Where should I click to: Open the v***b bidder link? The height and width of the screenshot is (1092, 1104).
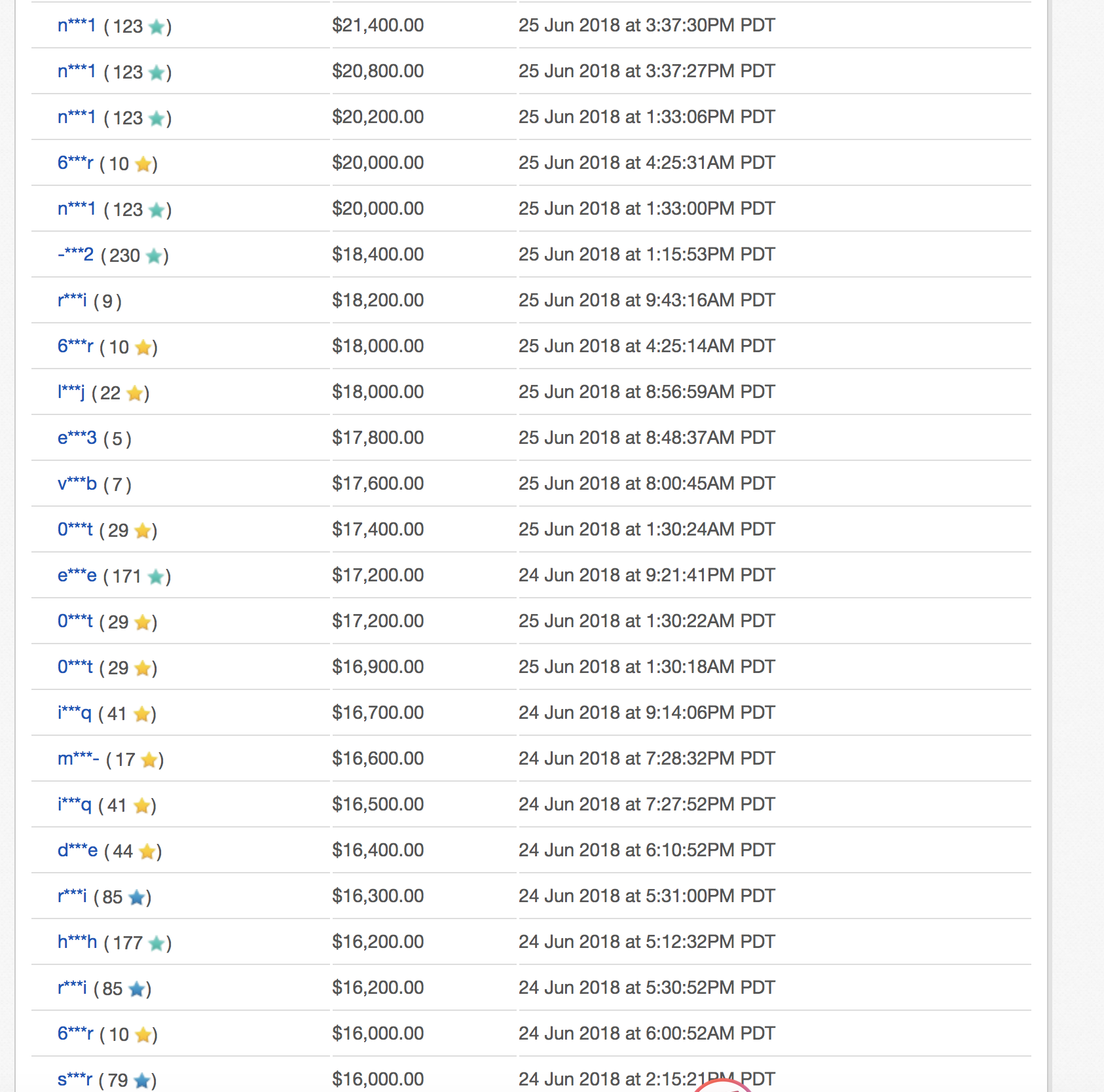pyautogui.click(x=77, y=484)
